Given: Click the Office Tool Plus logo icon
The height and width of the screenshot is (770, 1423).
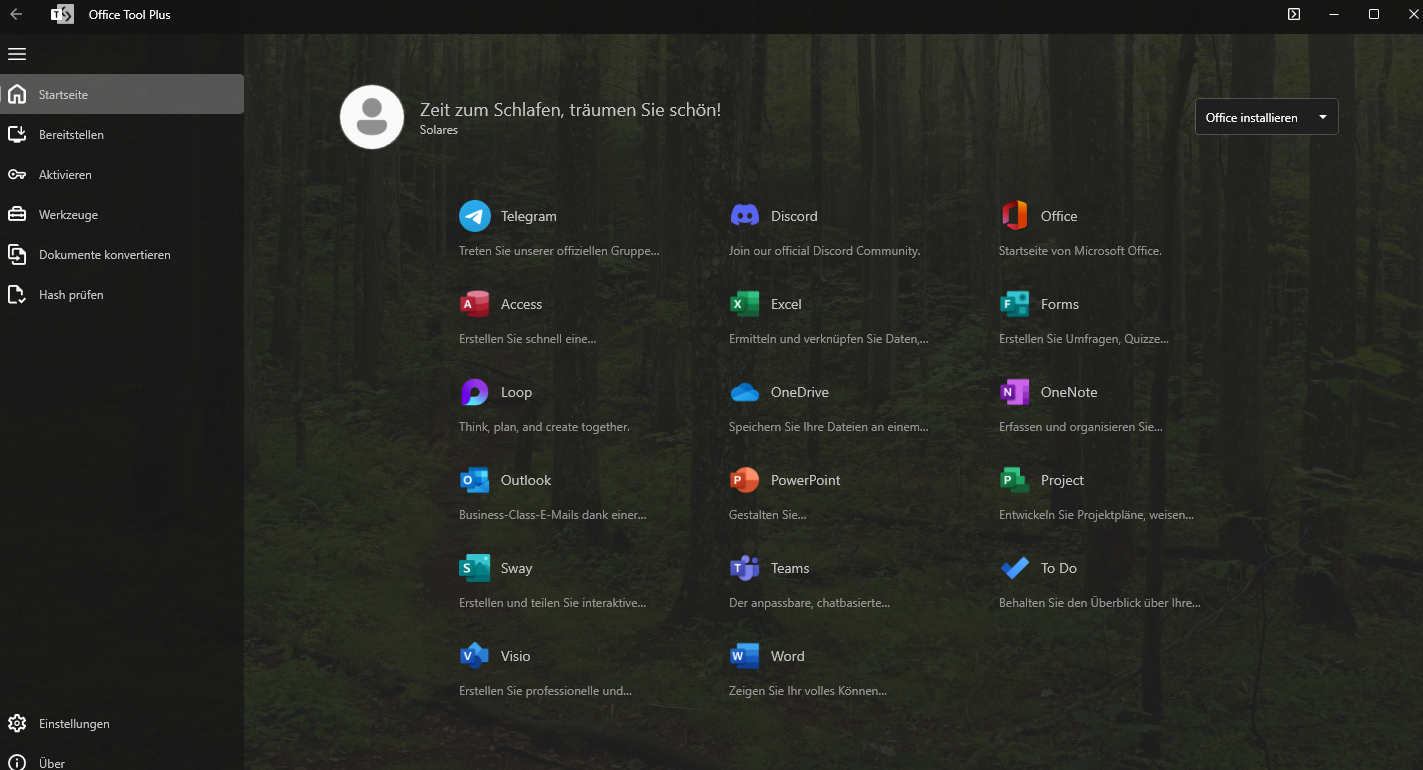Looking at the screenshot, I should (62, 14).
